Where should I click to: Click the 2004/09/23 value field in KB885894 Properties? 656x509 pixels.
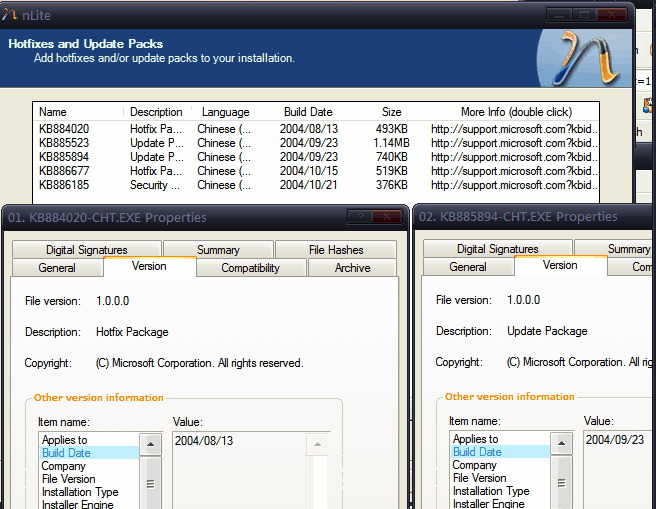point(618,470)
